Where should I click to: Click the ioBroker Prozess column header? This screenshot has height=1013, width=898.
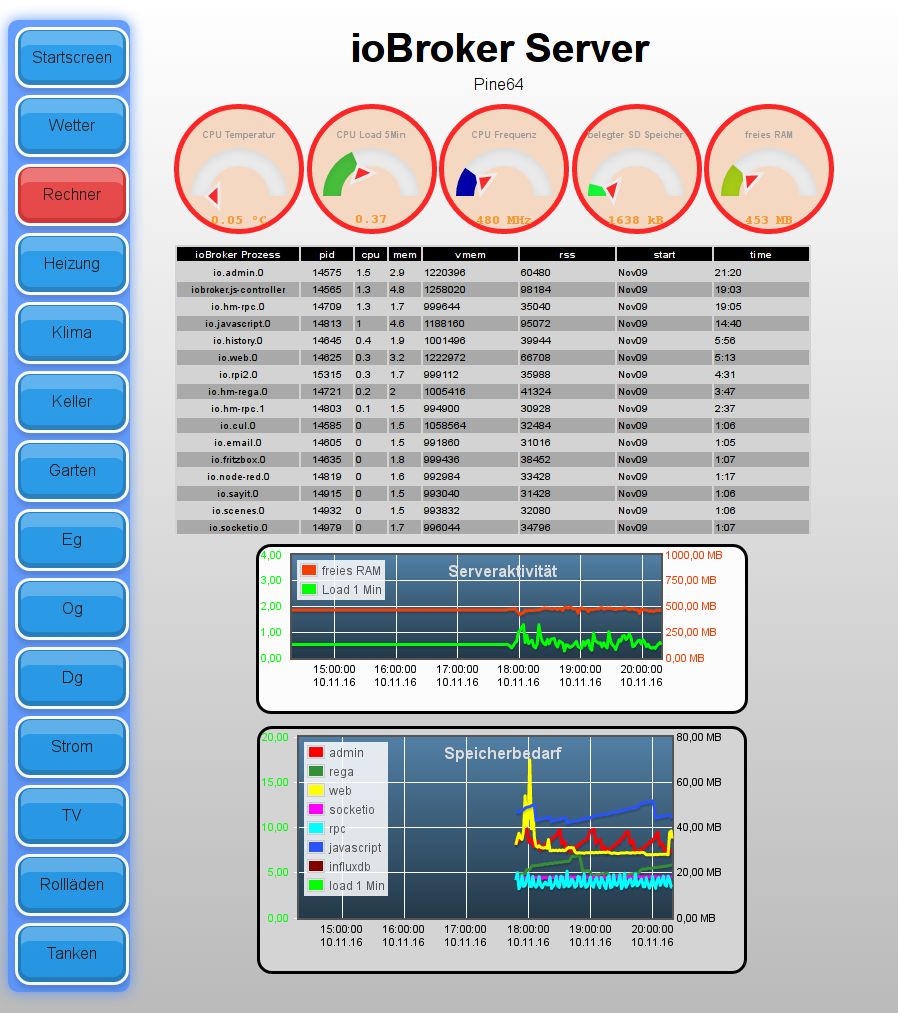click(x=238, y=255)
